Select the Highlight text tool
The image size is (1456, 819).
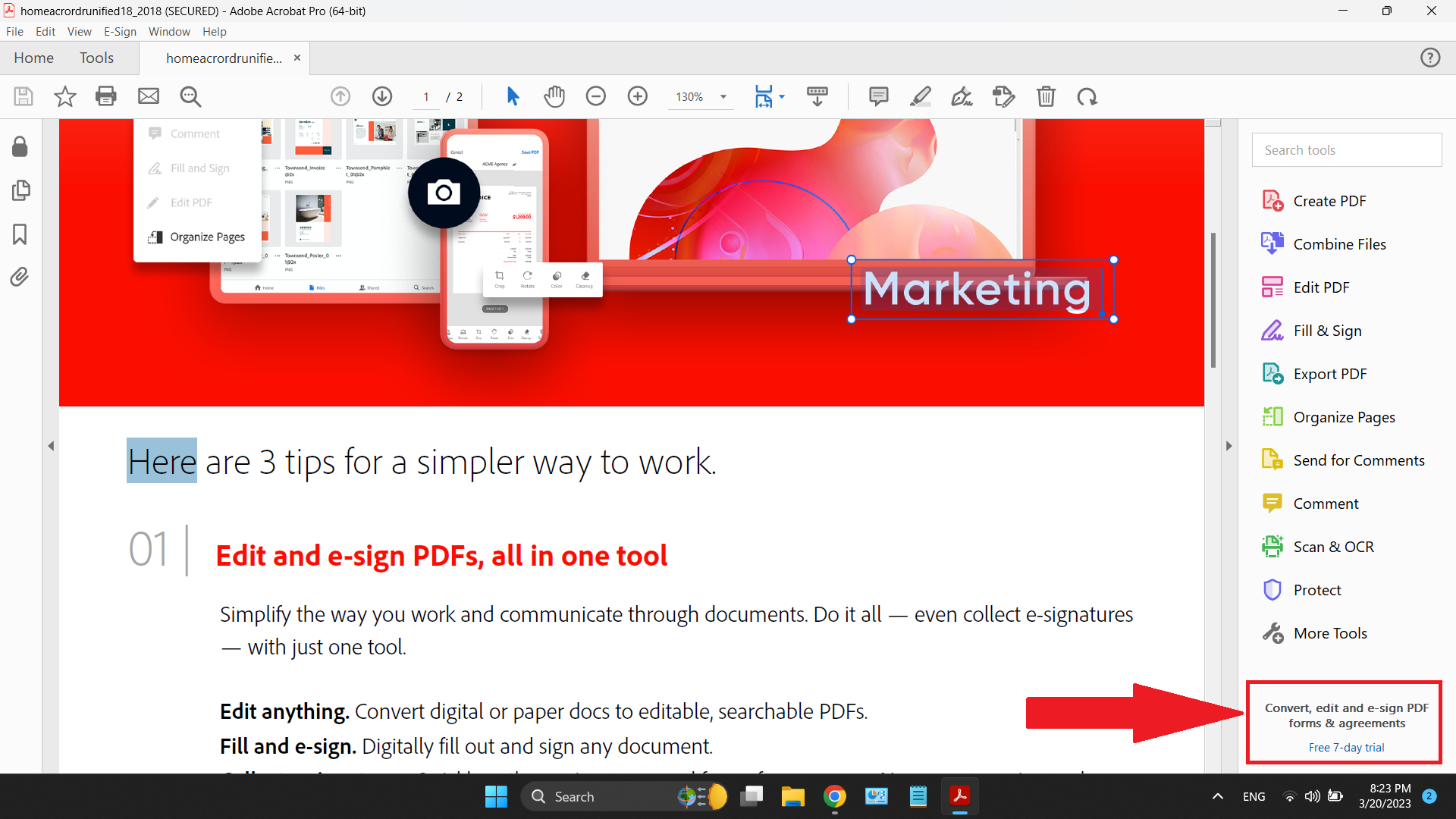click(x=921, y=96)
